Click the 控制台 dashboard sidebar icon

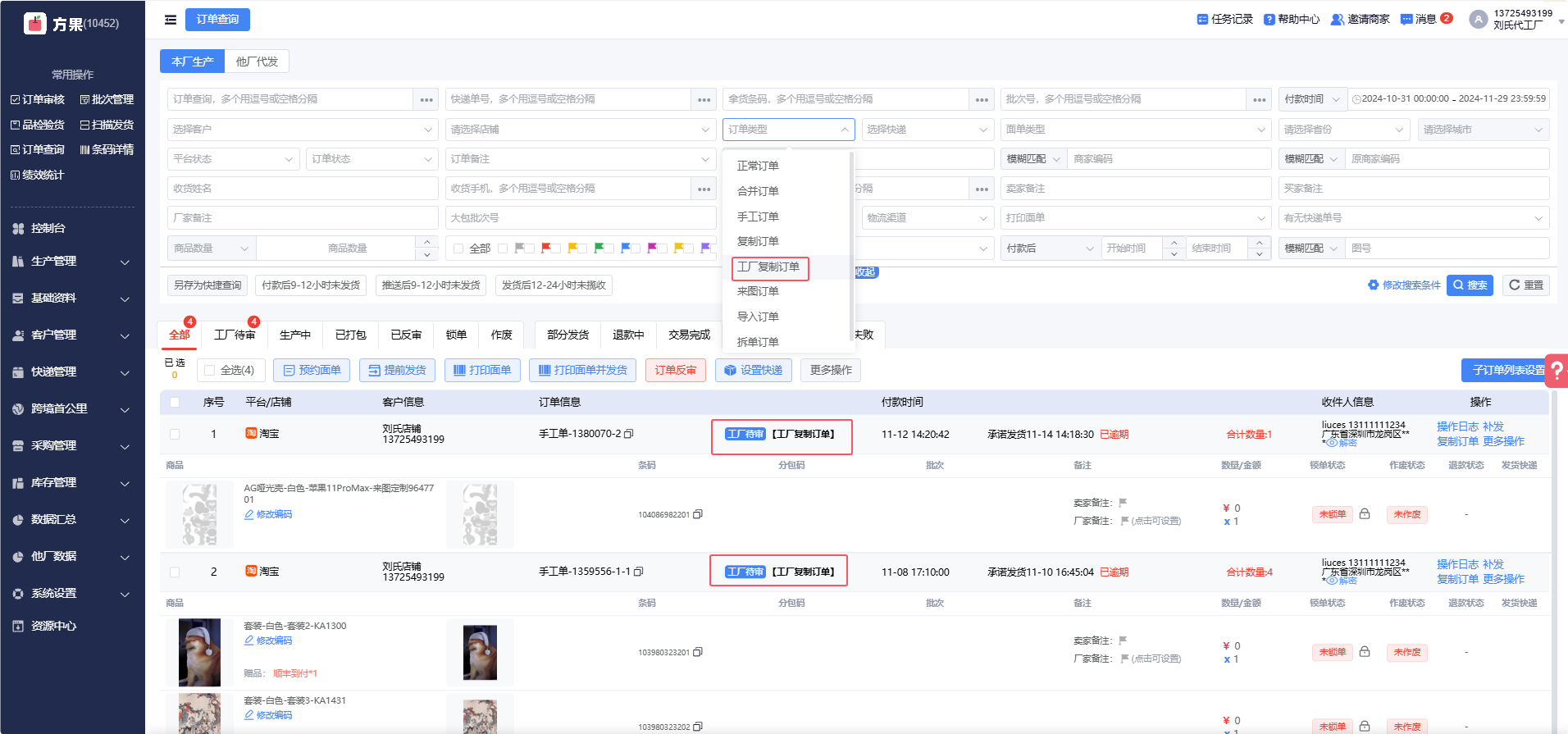(18, 229)
